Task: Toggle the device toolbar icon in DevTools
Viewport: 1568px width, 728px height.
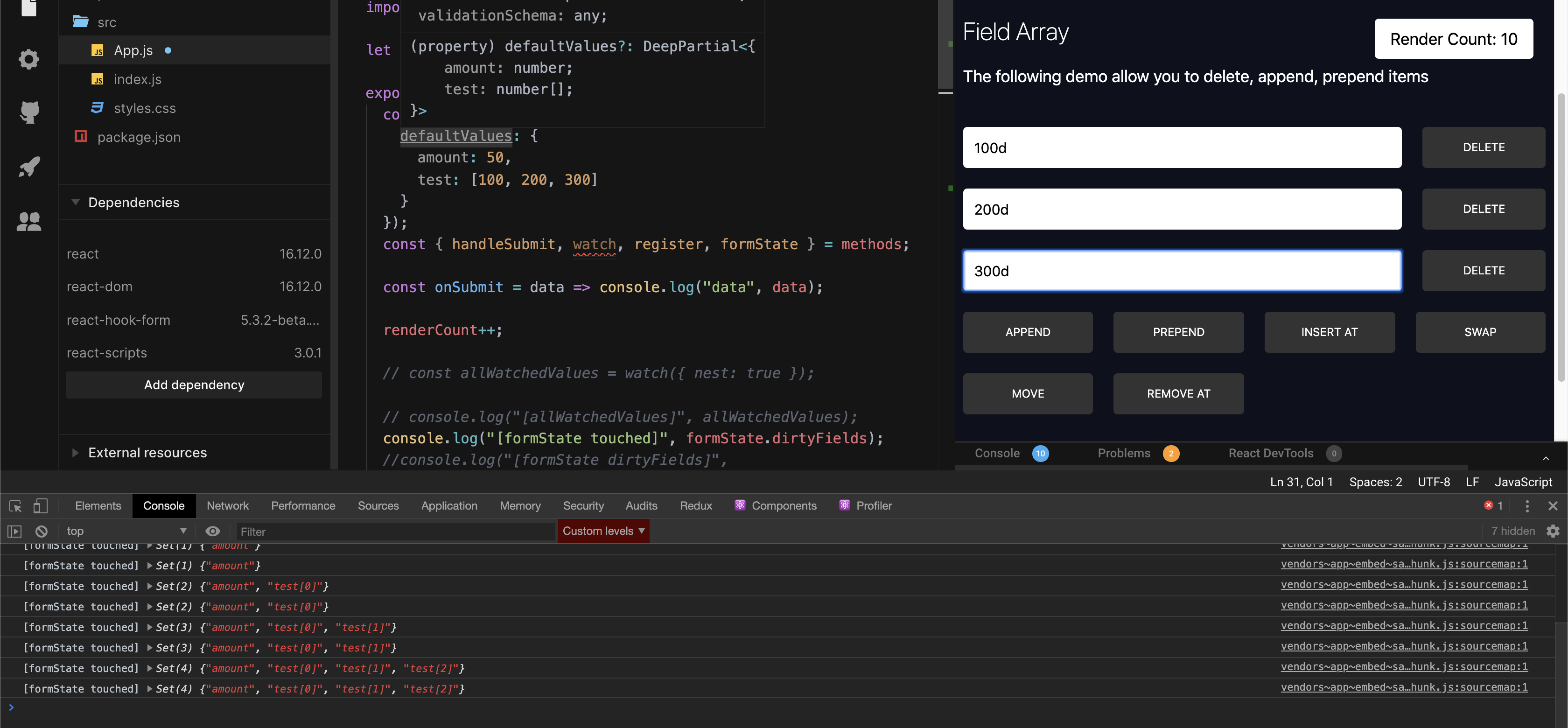Action: click(40, 506)
